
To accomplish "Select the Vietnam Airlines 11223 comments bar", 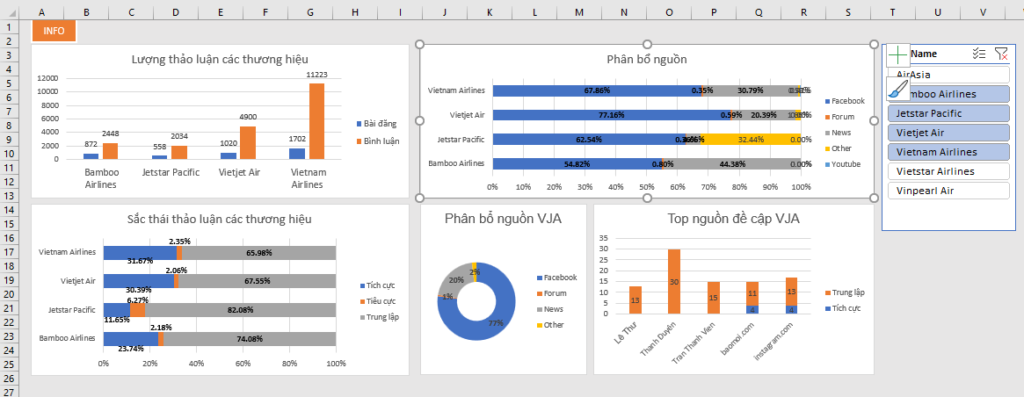I will click(317, 121).
